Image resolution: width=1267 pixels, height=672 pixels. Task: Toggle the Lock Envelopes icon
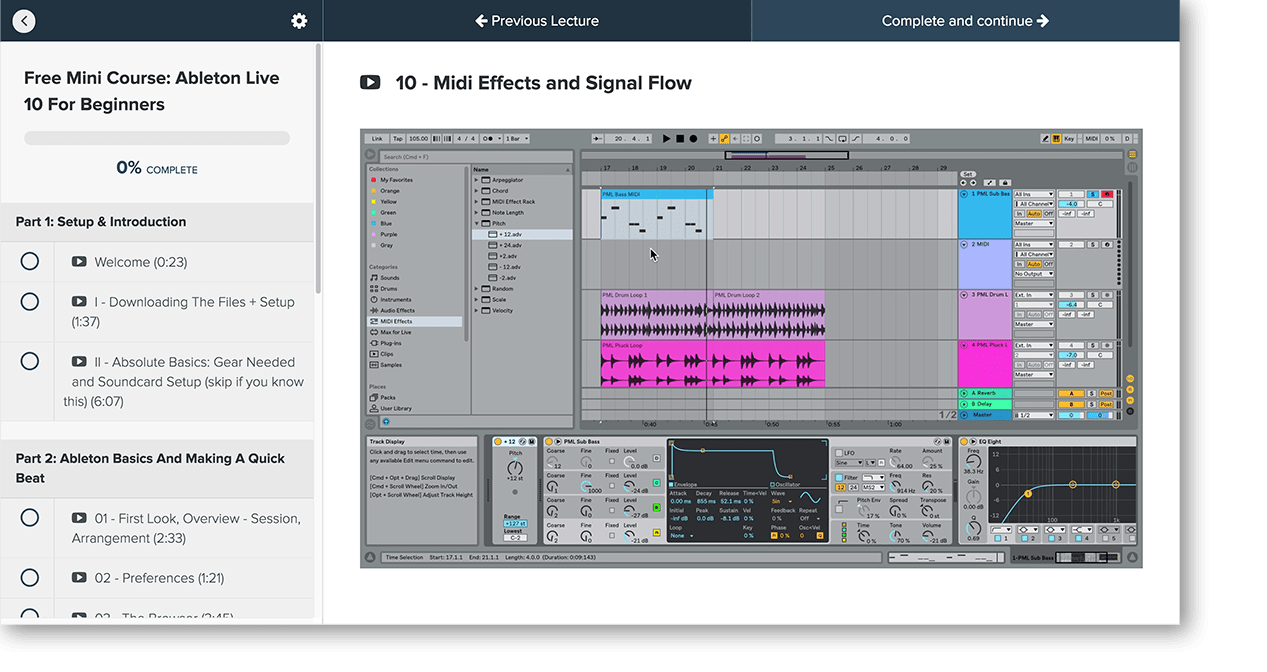pos(1005,183)
